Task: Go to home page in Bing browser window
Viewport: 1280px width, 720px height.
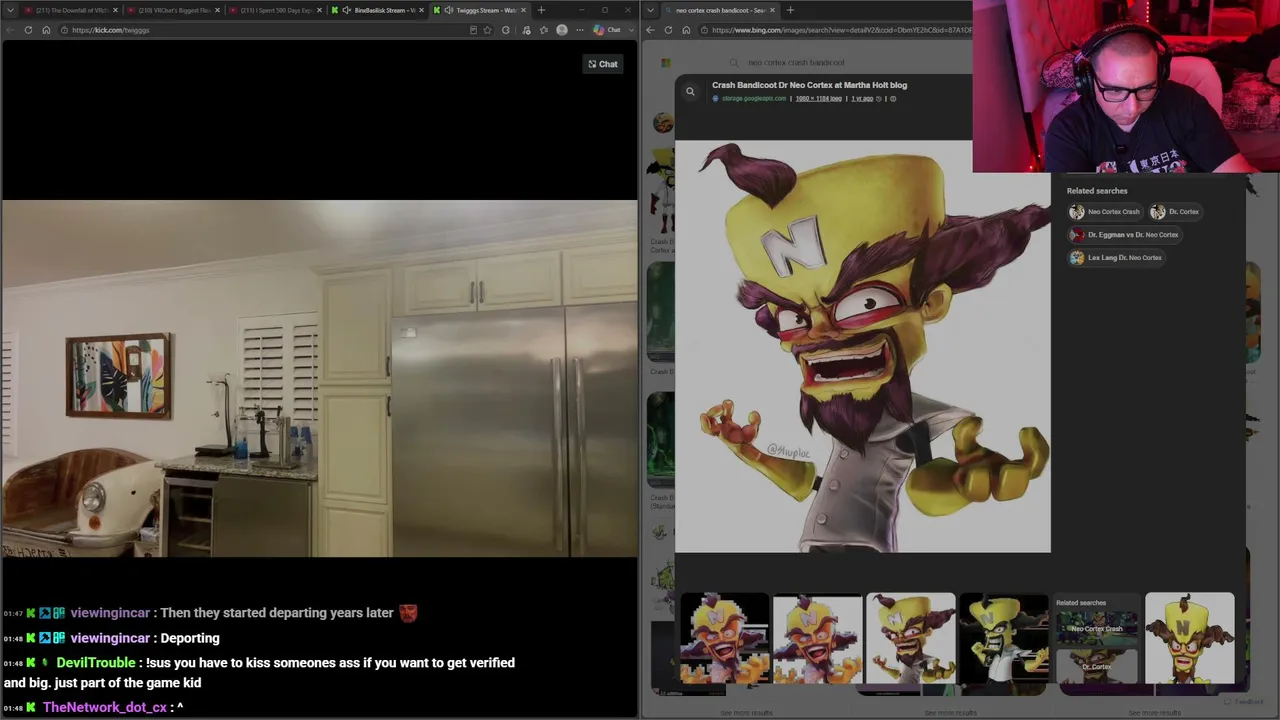Action: [x=686, y=30]
